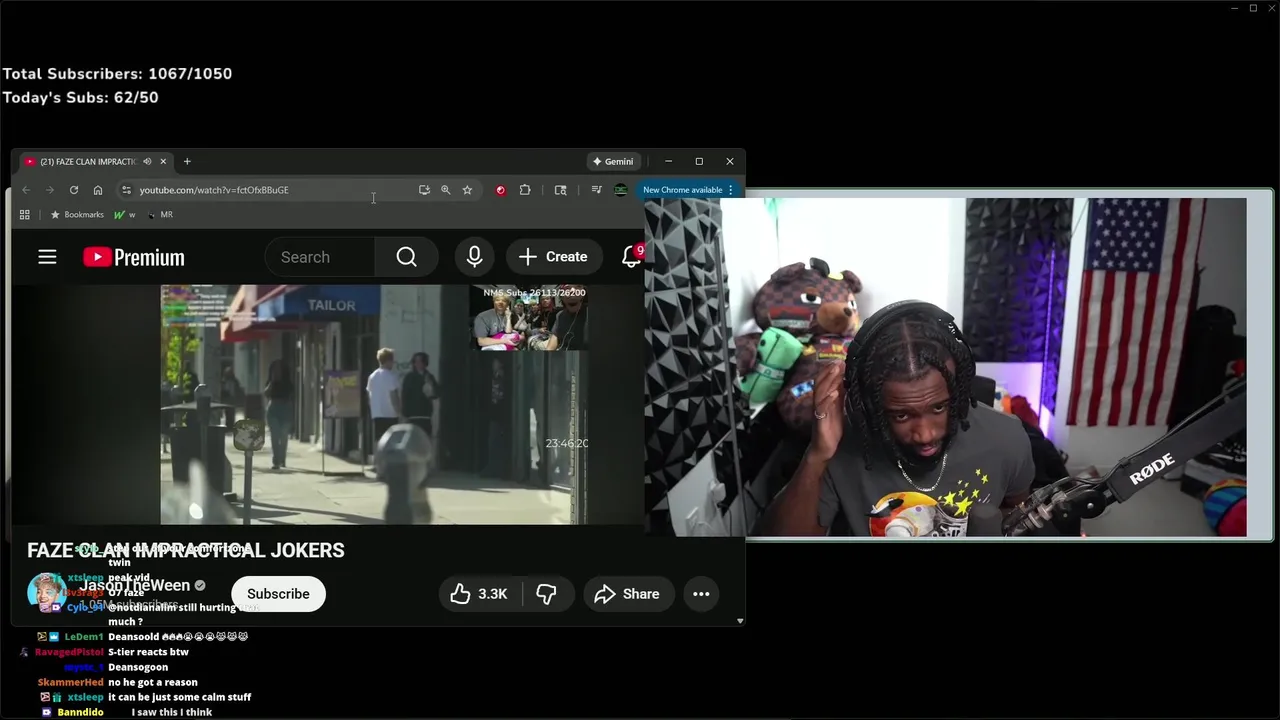
Task: Open the Extensions puzzle-piece menu
Action: (524, 190)
